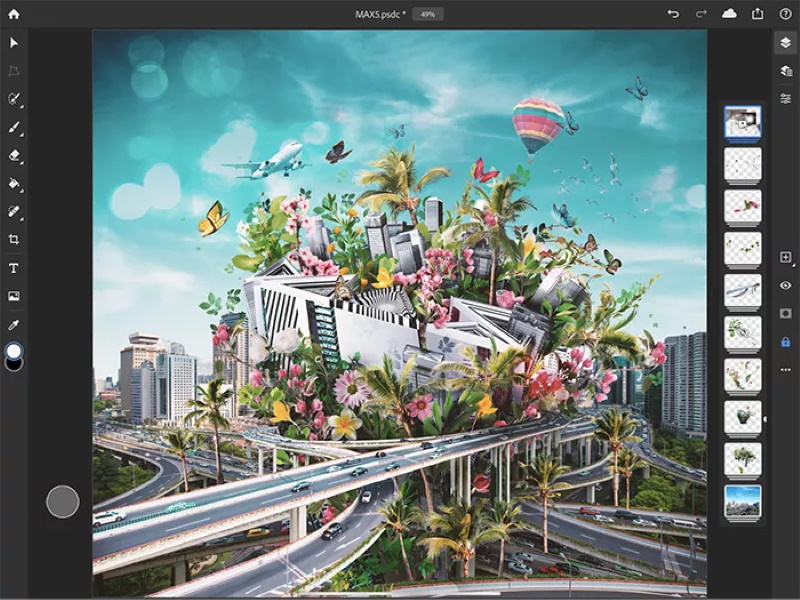Click the 49% zoom level
Viewport: 800px width, 600px height.
click(428, 14)
